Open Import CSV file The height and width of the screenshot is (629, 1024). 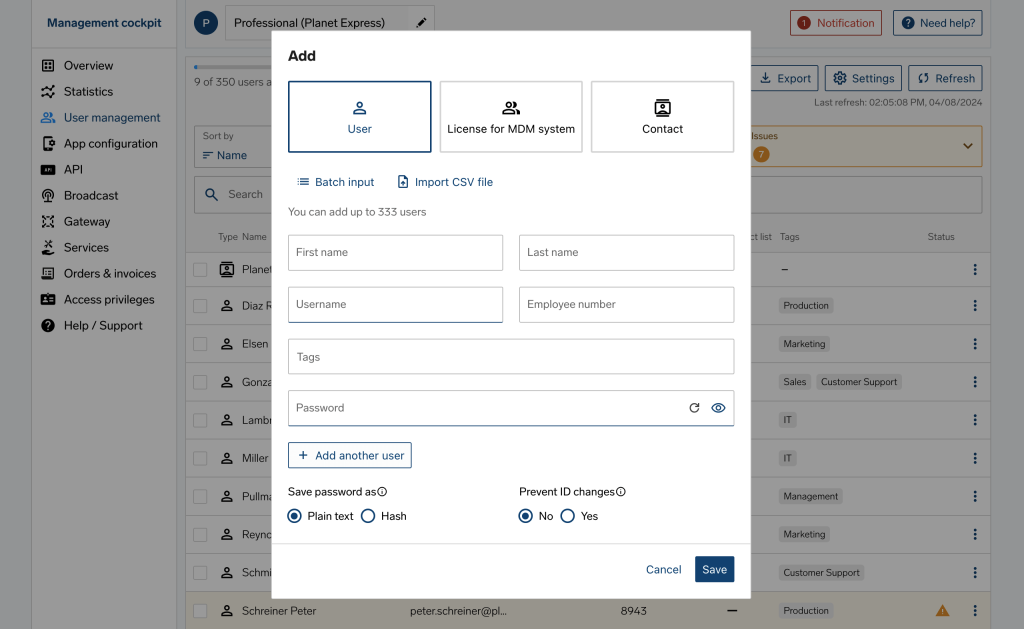444,181
